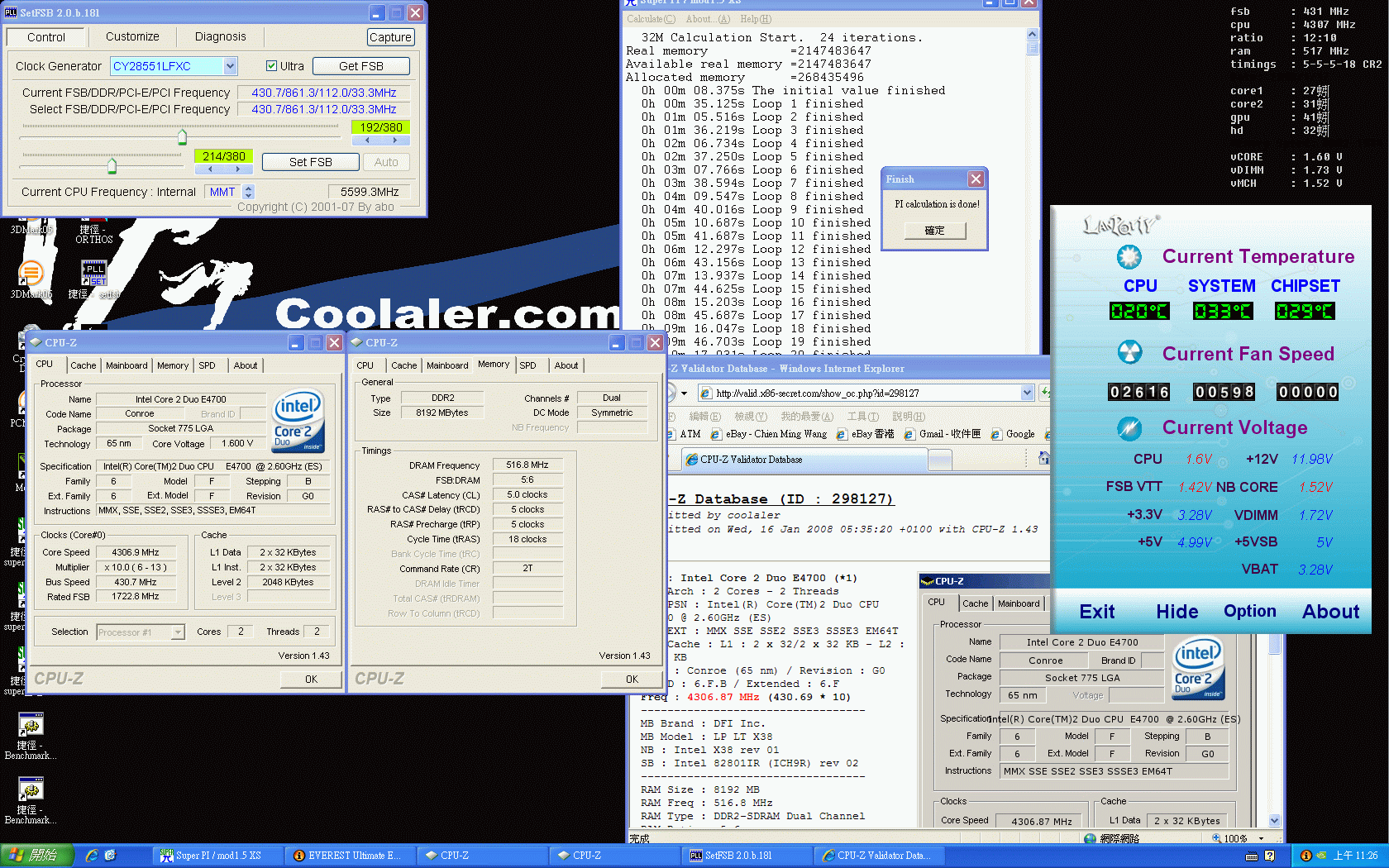Screen dimensions: 1389x868
Task: Open the ATM favorites link in Internet Explorer
Action: coord(684,434)
